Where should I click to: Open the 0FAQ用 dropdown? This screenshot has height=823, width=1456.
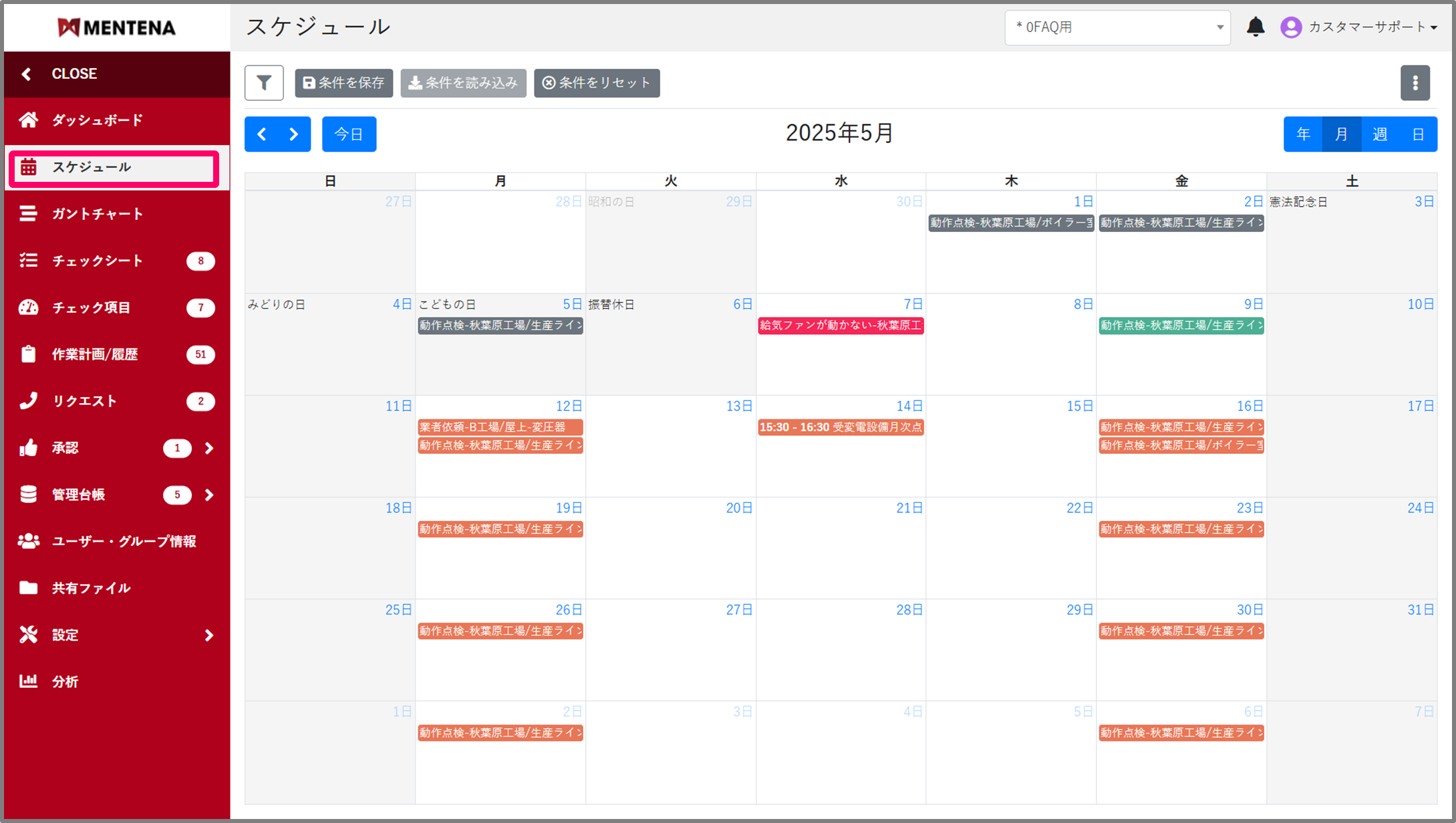tap(1117, 27)
